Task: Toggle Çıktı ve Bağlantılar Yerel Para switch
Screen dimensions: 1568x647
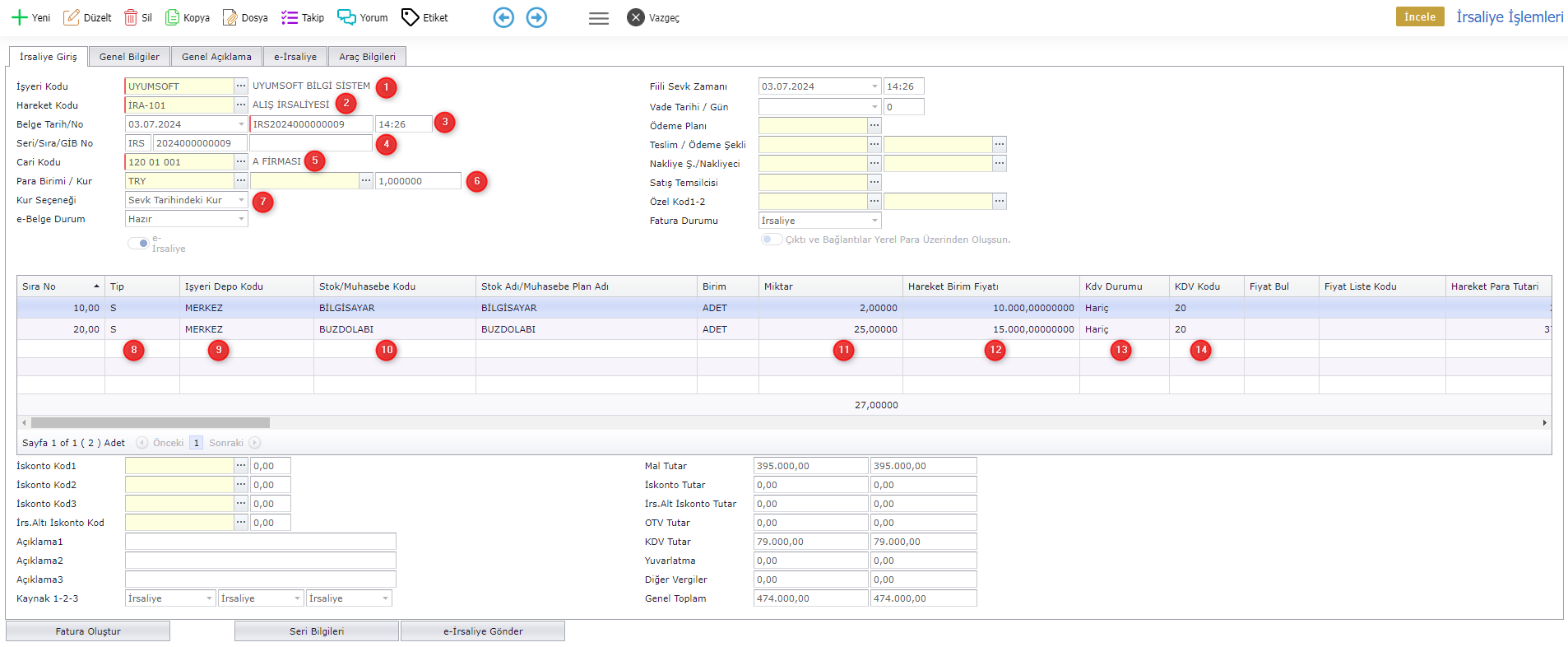Action: click(x=771, y=239)
